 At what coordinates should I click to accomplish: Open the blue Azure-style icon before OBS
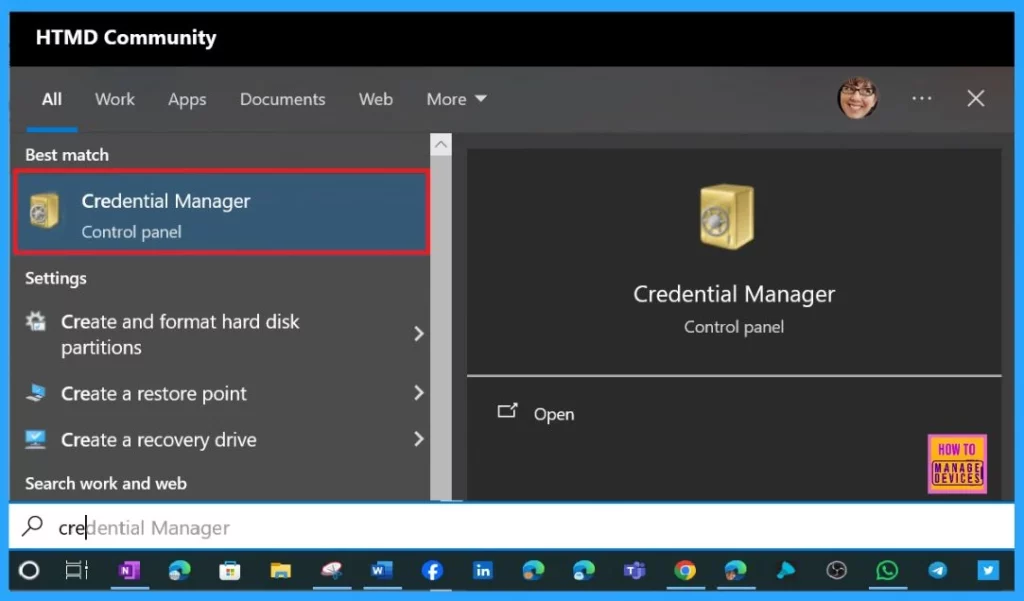786,571
